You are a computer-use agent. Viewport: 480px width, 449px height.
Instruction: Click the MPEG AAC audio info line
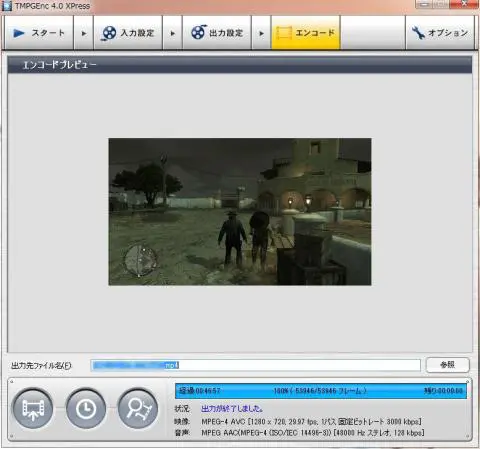[313, 433]
